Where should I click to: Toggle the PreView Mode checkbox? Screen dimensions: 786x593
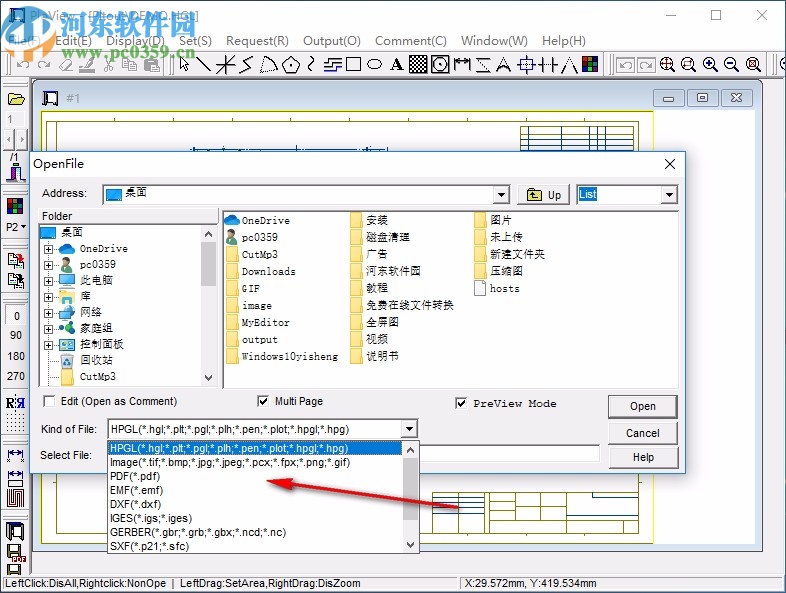pyautogui.click(x=461, y=403)
